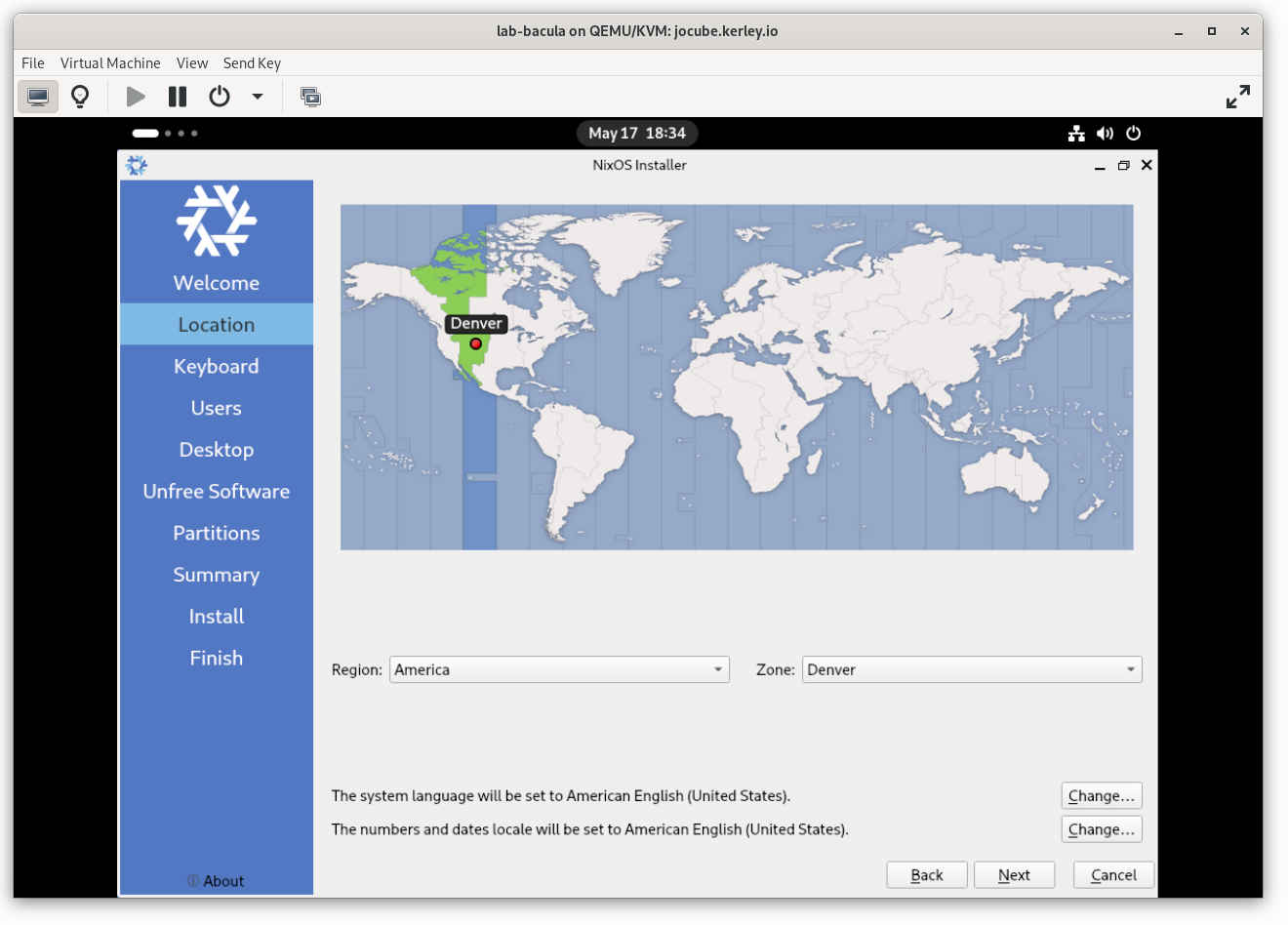Viewport: 1288px width, 925px height.
Task: Open the May 17 18:34 clock
Action: point(637,134)
